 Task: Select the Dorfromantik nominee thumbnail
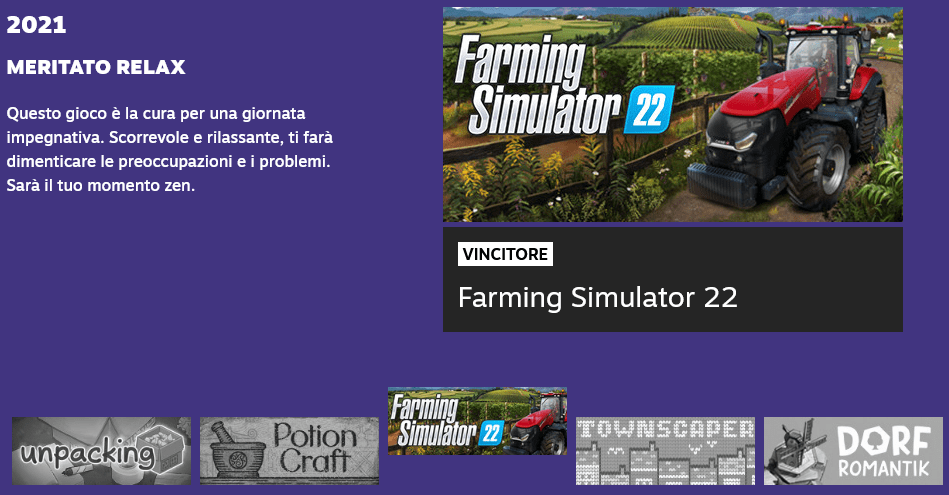point(853,451)
